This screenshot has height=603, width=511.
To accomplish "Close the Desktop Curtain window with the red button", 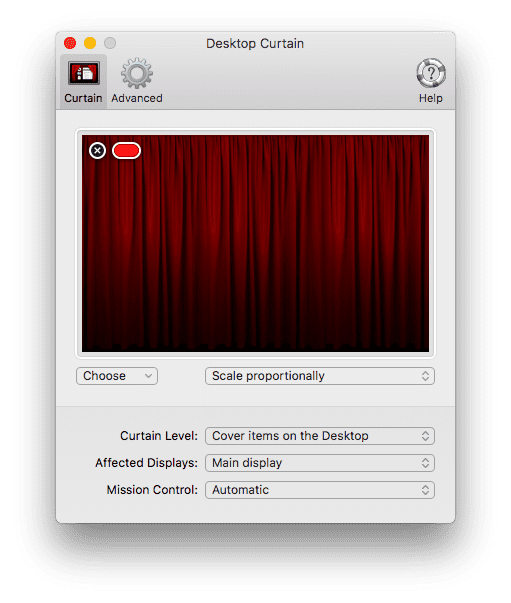I will (70, 43).
